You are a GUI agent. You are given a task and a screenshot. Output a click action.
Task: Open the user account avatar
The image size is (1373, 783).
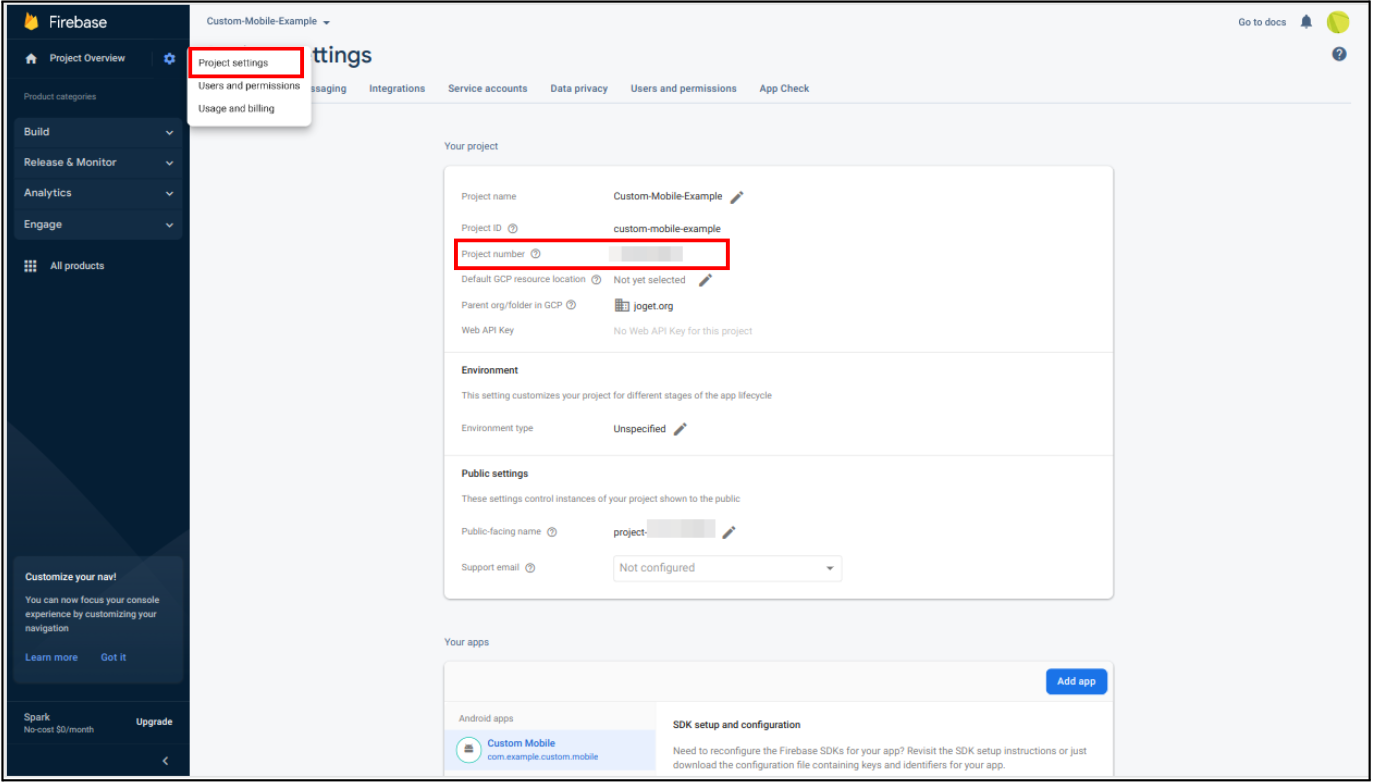(x=1338, y=22)
